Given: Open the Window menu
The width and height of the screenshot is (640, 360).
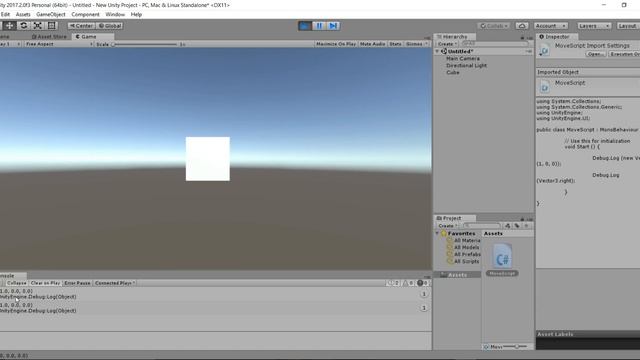Looking at the screenshot, I should [x=115, y=14].
